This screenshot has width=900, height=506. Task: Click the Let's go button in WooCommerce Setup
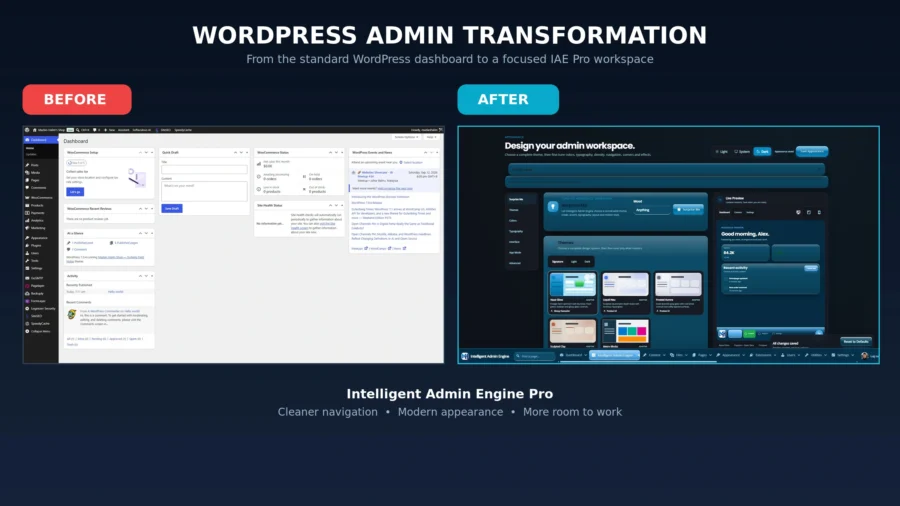point(75,192)
